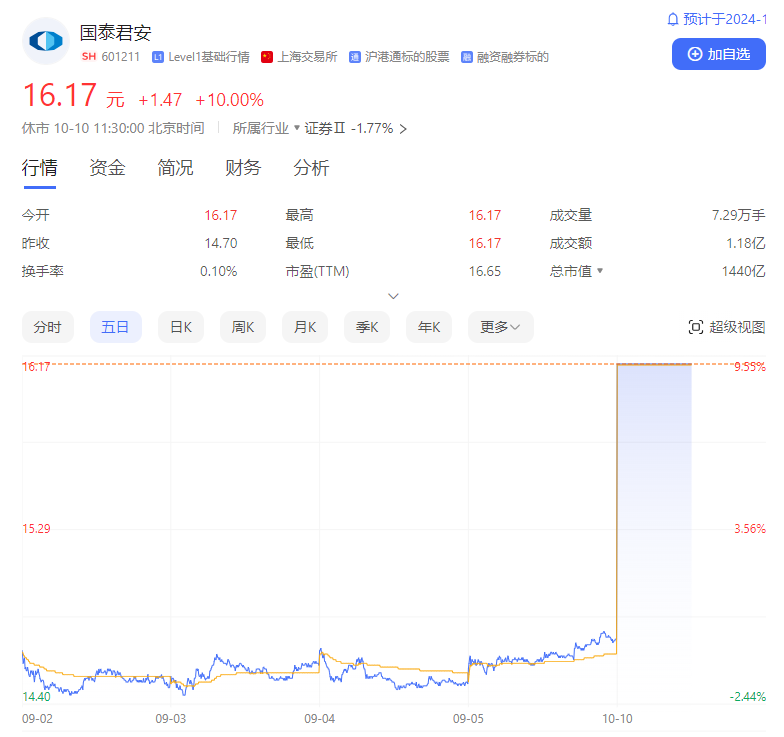Select the 日K chart period

181,327
